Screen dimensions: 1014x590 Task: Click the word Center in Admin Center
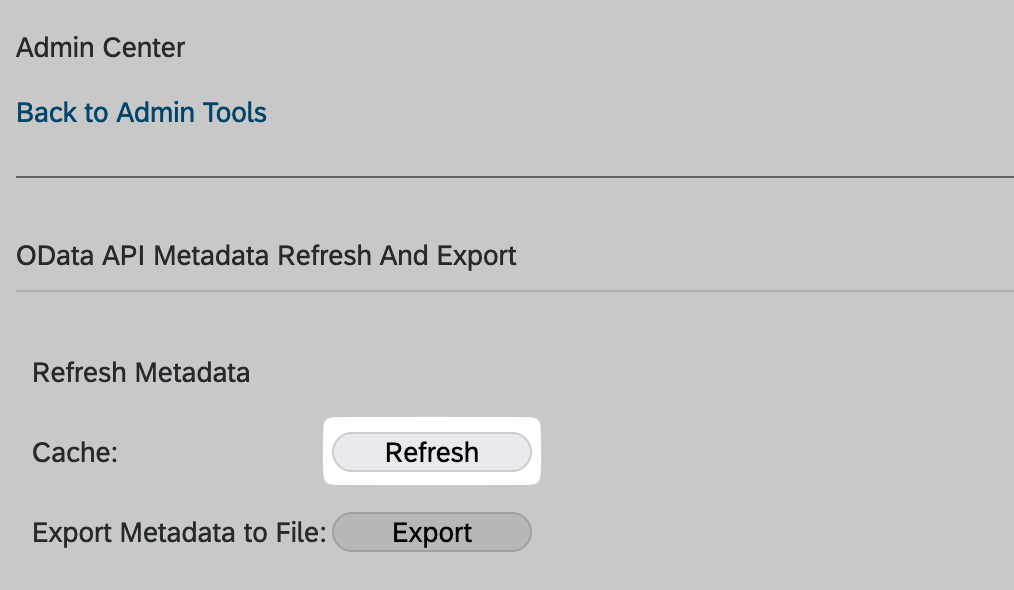(x=144, y=48)
